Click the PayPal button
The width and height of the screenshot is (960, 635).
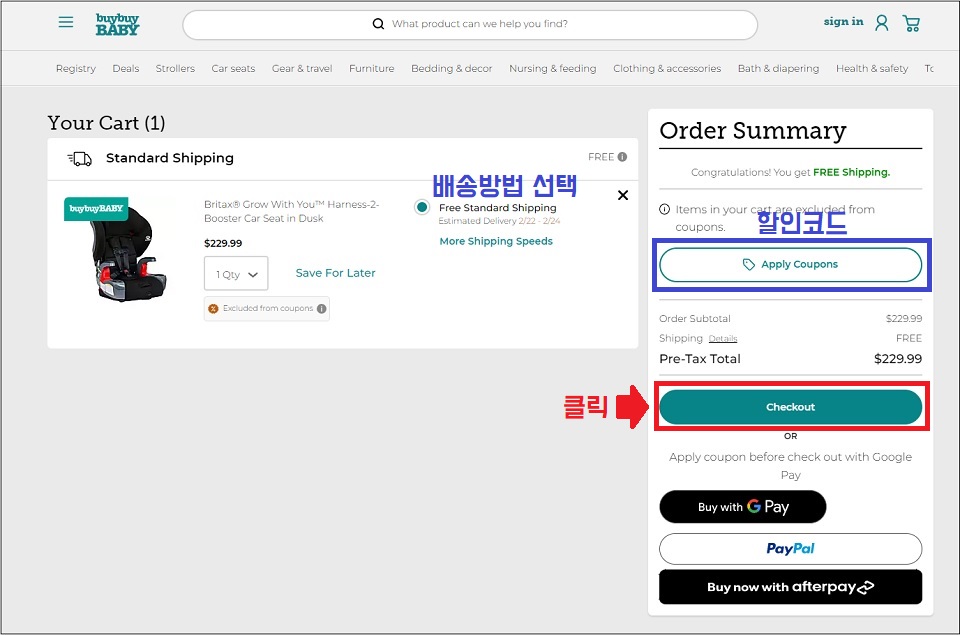(x=790, y=549)
